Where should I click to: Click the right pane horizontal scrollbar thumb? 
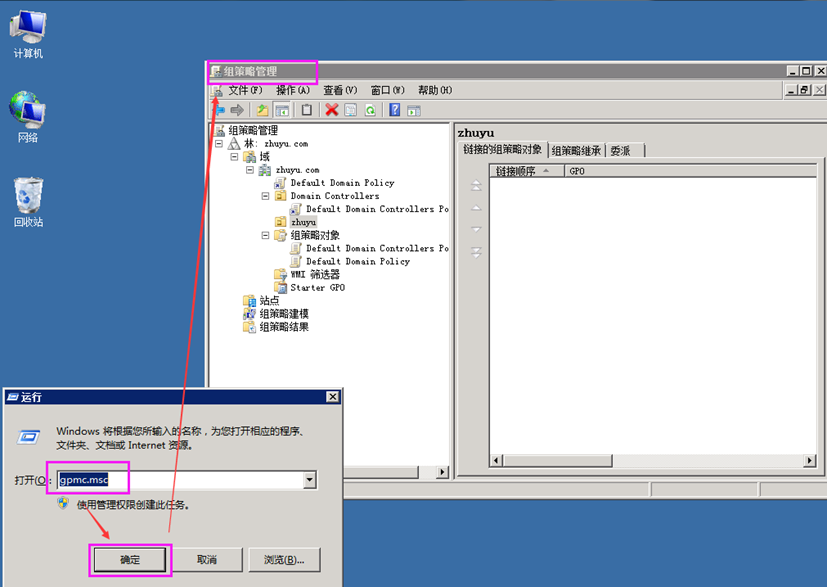click(557, 460)
